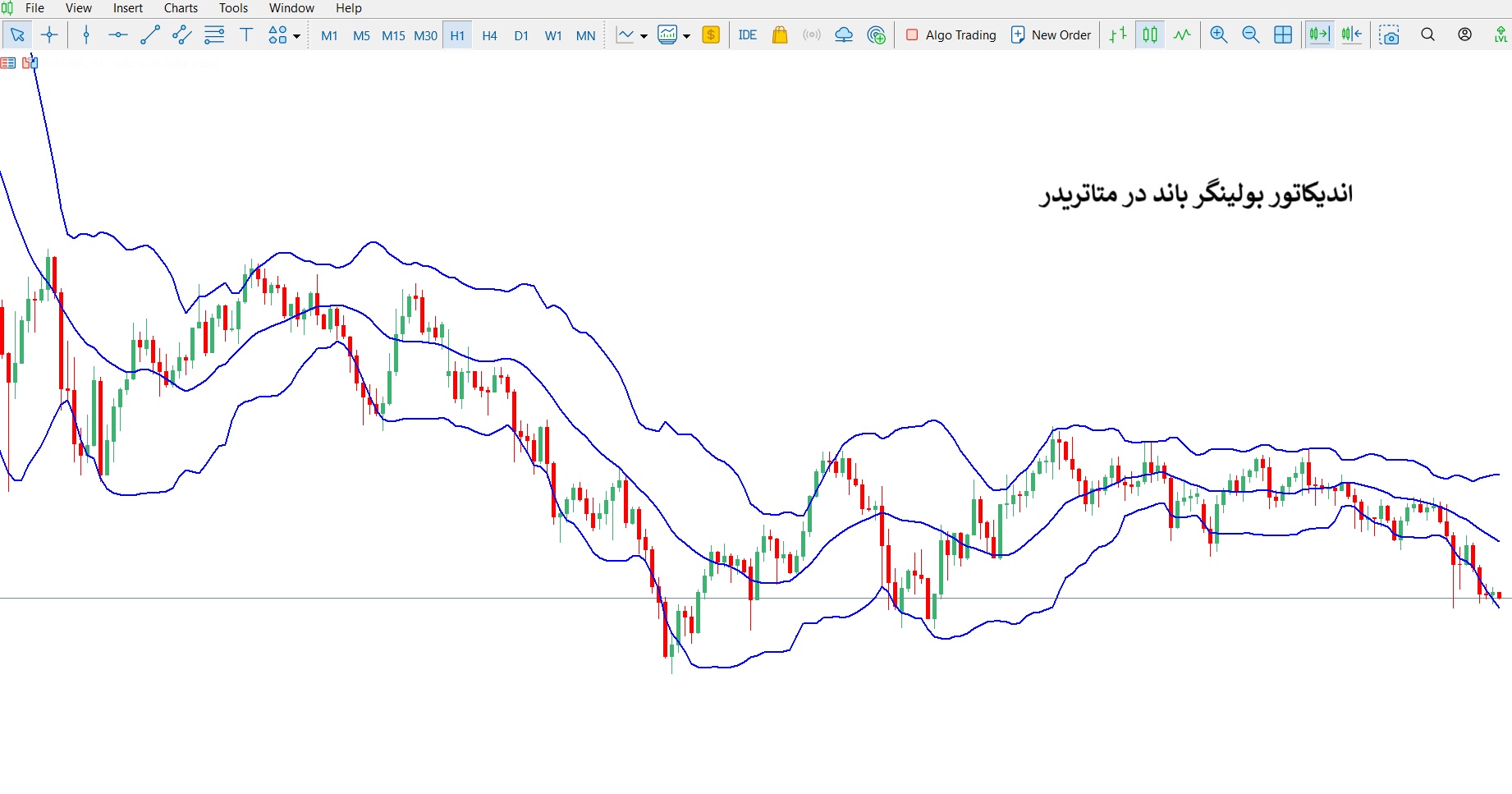Open the user account profile icon
This screenshot has height=794, width=1512.
[1465, 35]
